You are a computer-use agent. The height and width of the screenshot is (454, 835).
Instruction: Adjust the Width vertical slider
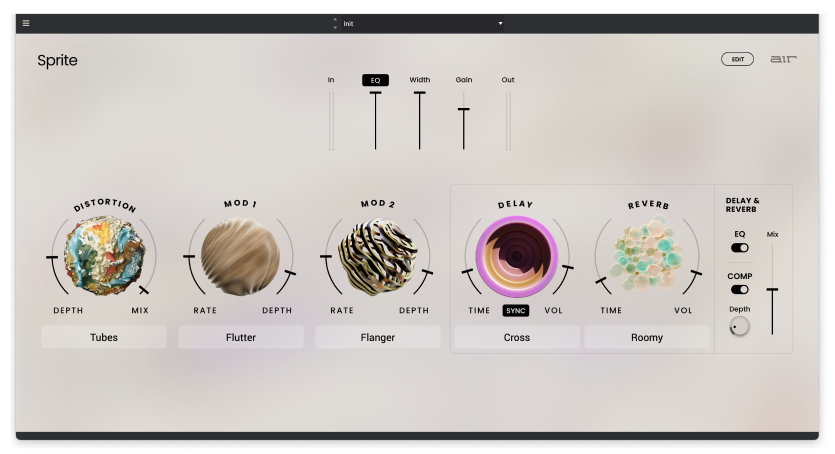coord(420,120)
